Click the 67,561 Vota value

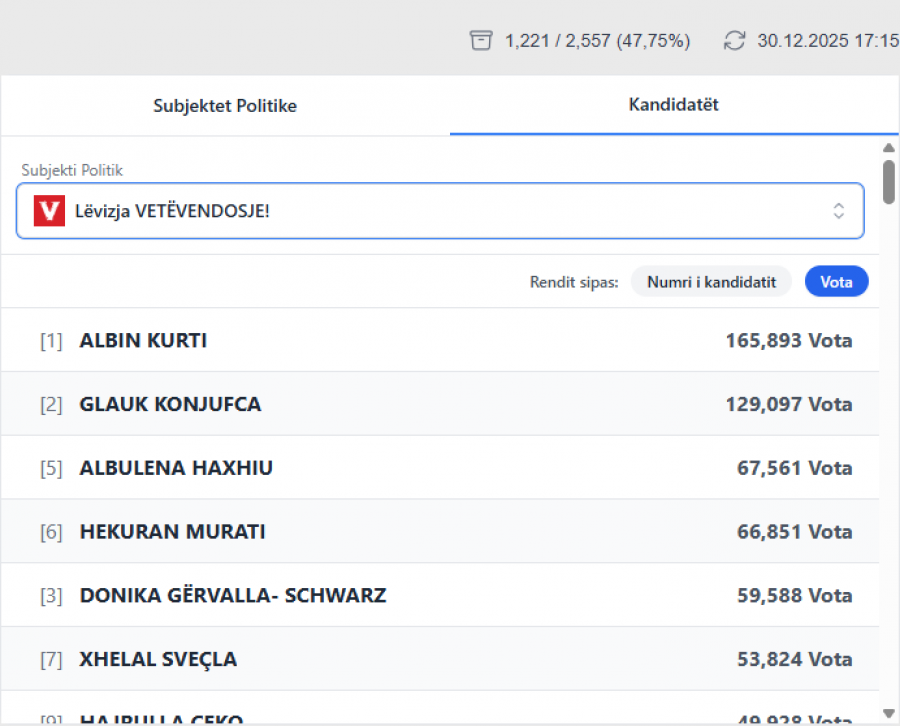(794, 468)
